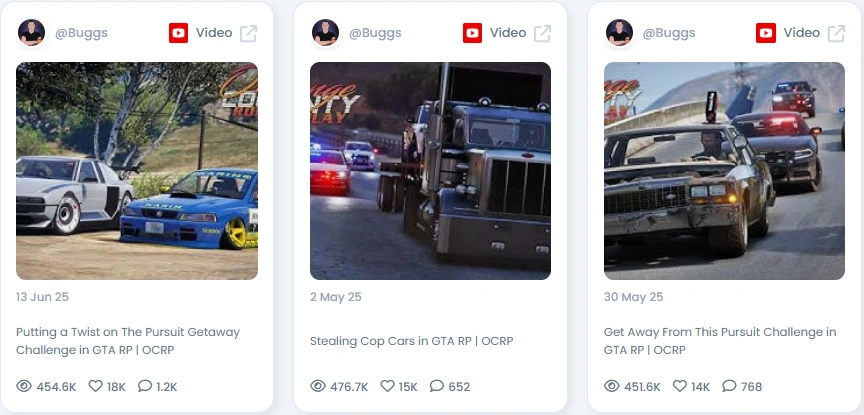864x415 pixels.
Task: Click the 652 comments bubble icon
Action: [x=436, y=386]
